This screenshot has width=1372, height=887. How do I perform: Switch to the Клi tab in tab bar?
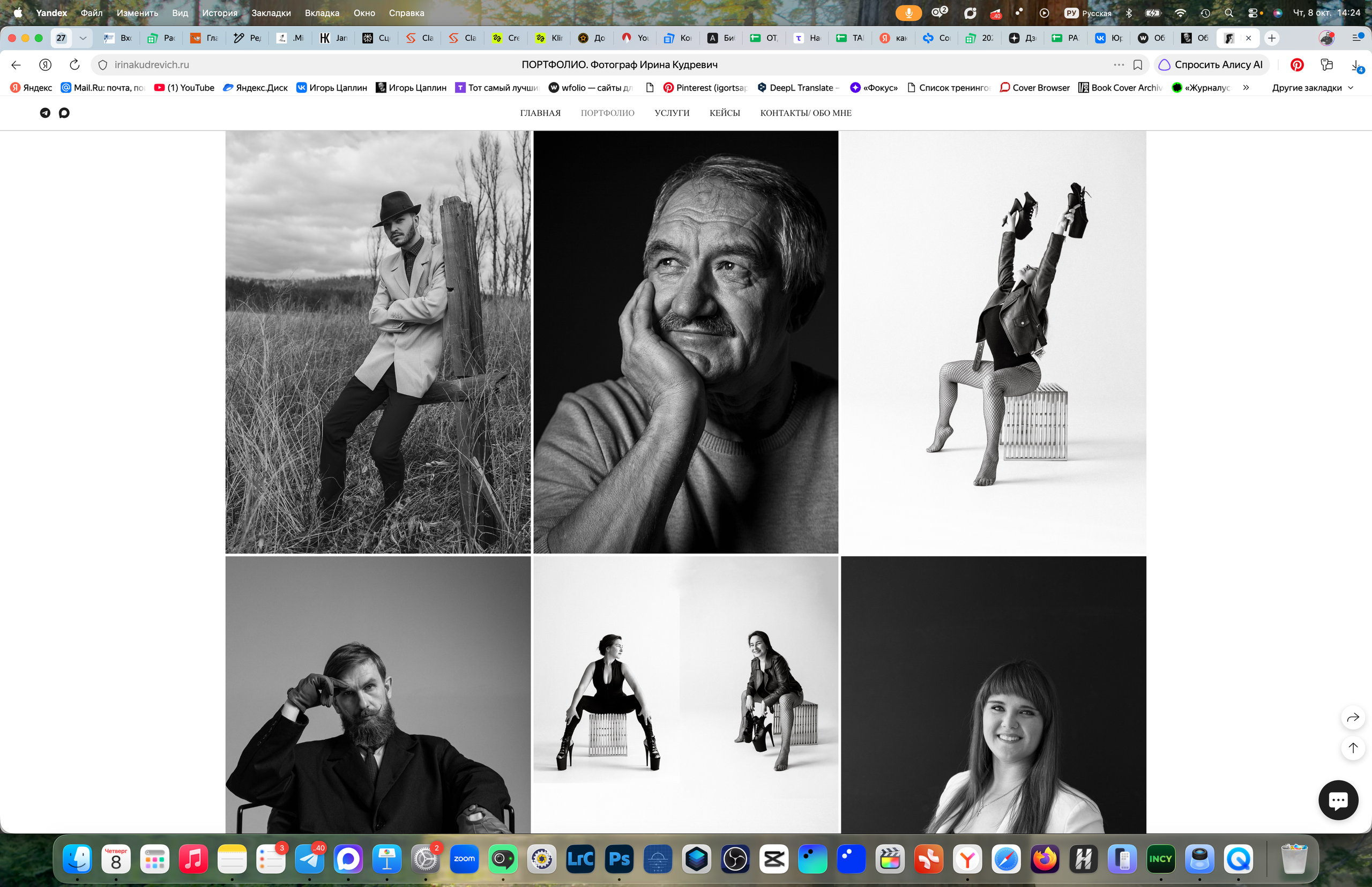pos(549,38)
